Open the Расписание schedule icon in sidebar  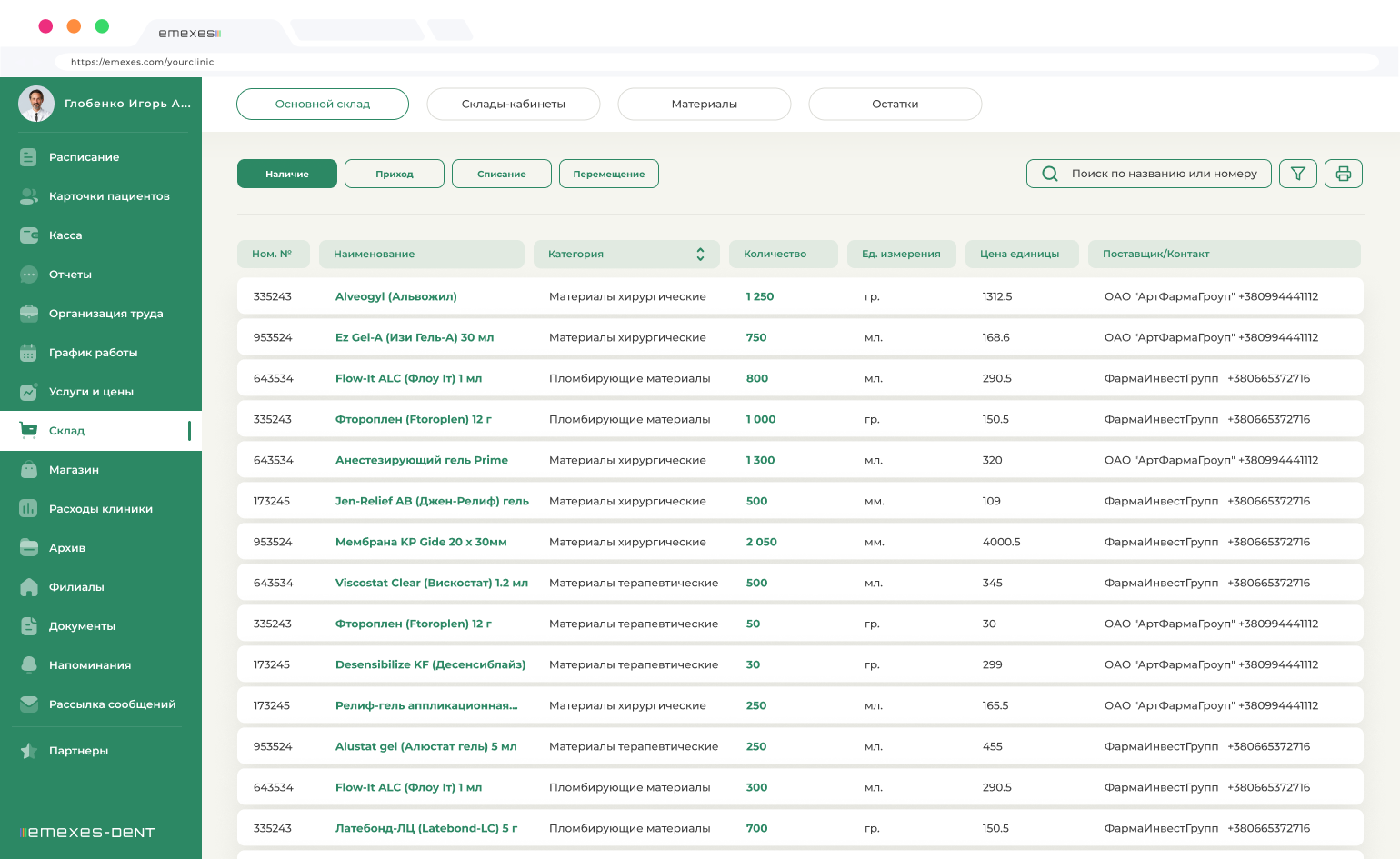click(x=29, y=157)
